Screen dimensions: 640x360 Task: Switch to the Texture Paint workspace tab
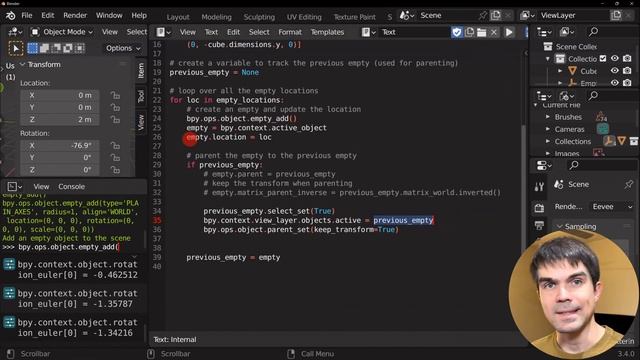[x=354, y=17]
